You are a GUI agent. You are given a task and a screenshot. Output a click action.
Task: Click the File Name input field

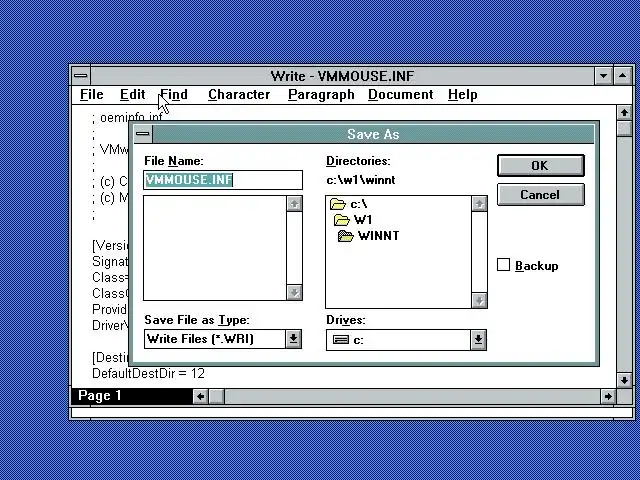(x=223, y=180)
